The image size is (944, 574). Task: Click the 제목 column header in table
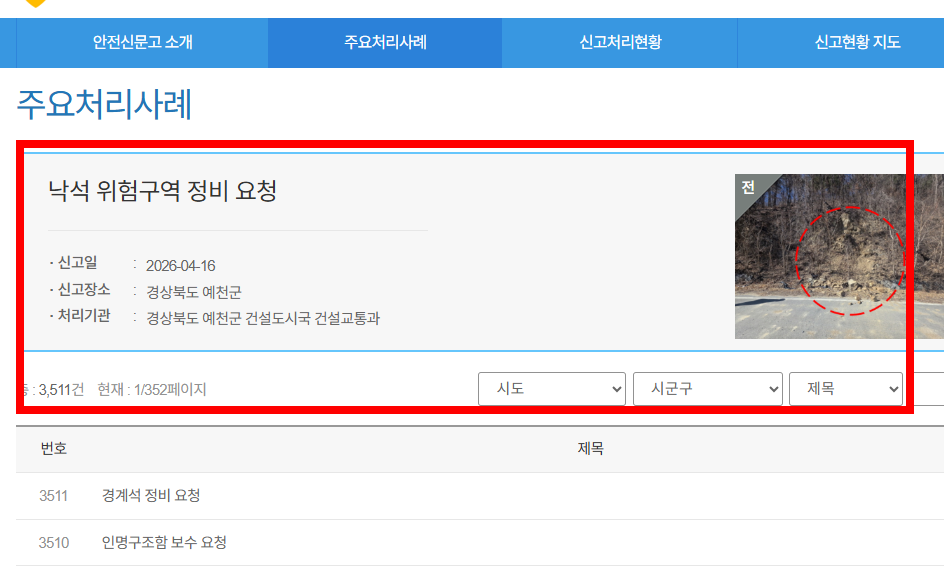(x=591, y=449)
